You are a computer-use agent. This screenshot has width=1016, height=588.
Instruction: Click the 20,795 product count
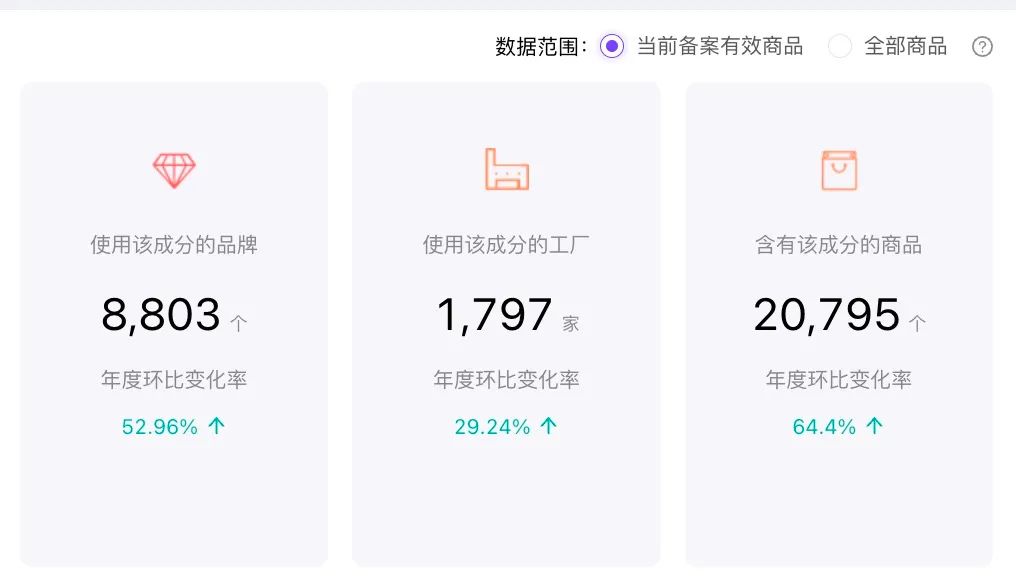pyautogui.click(x=826, y=314)
